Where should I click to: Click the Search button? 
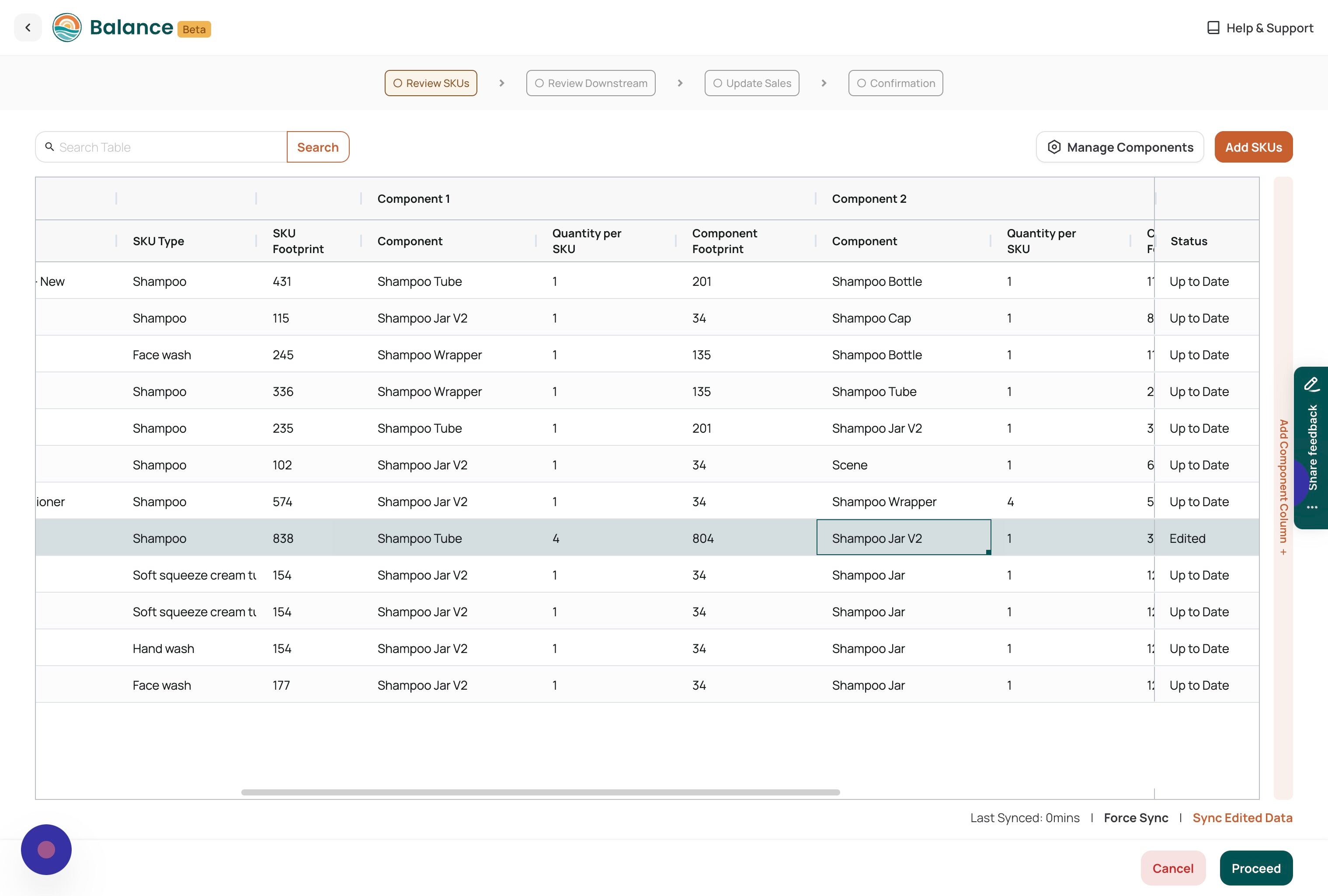pyautogui.click(x=318, y=147)
